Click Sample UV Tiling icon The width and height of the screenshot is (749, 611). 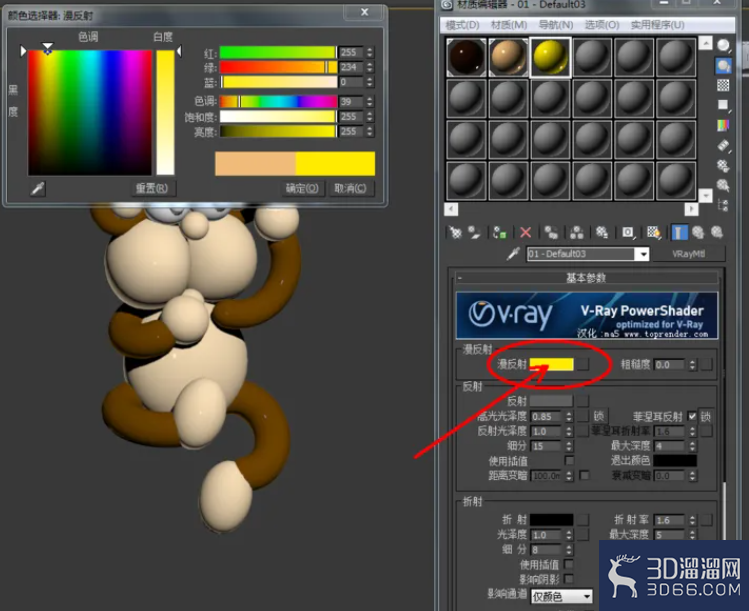[723, 105]
